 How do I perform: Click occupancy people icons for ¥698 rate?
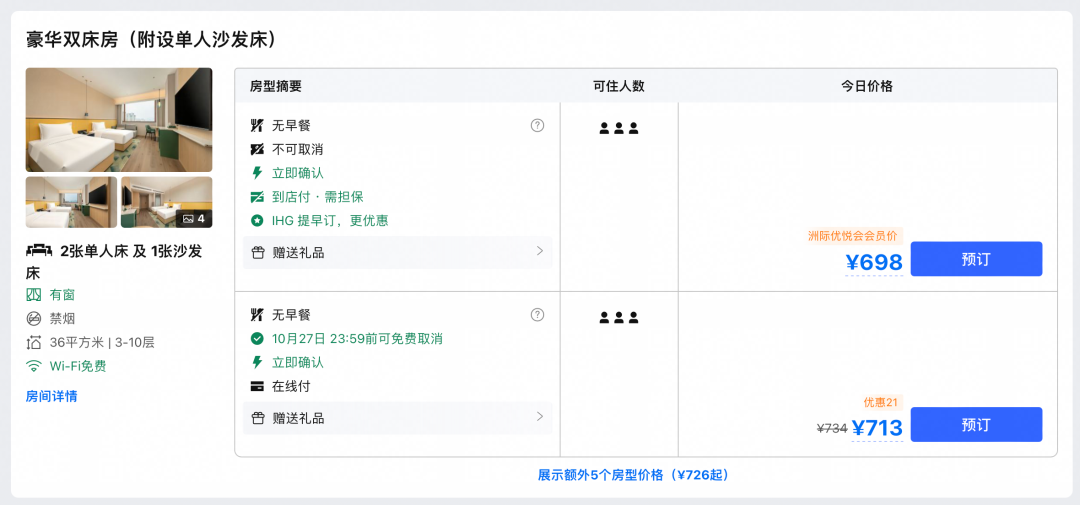click(x=619, y=128)
